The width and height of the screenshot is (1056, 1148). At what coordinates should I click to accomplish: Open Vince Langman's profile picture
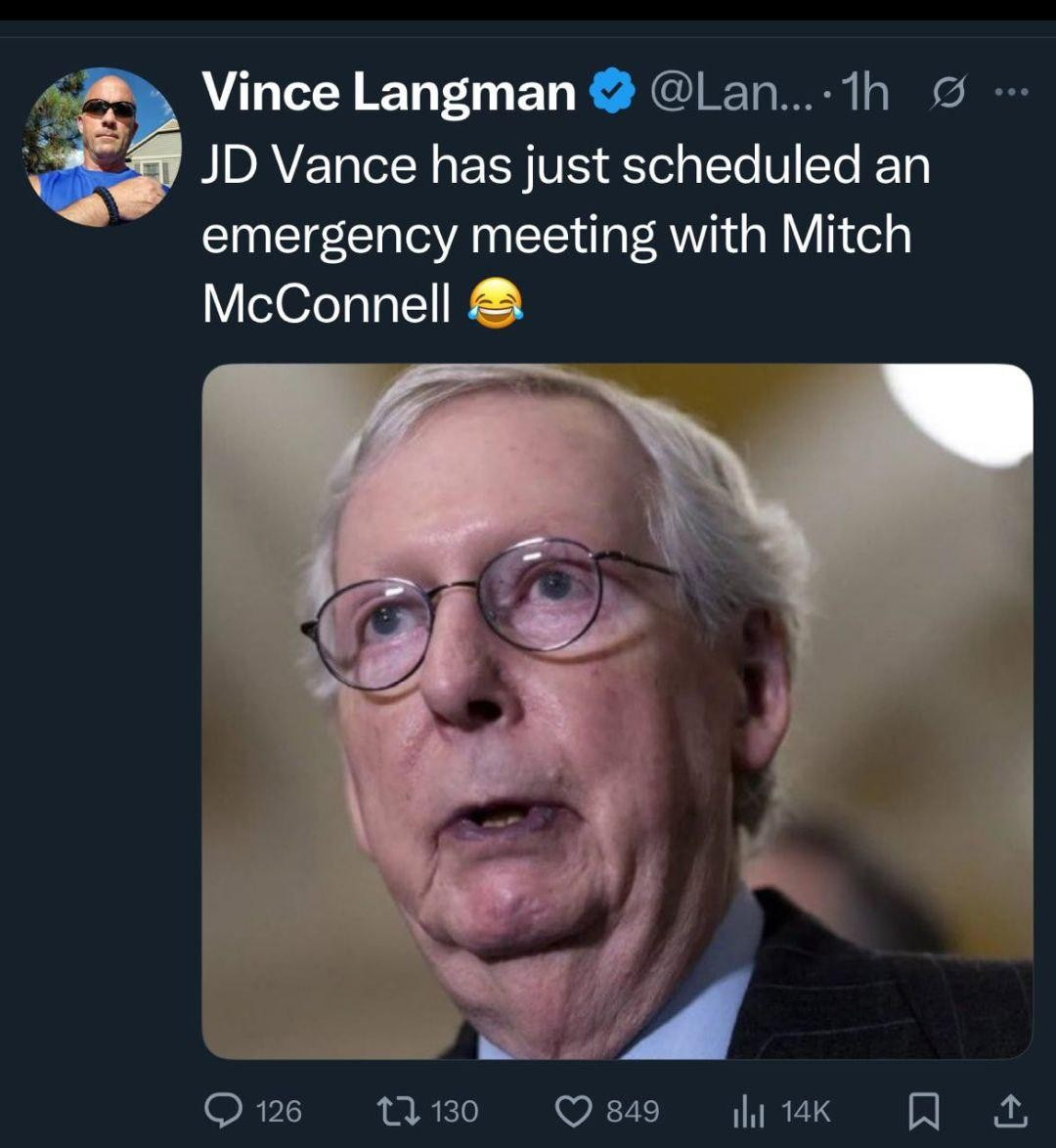point(102,147)
